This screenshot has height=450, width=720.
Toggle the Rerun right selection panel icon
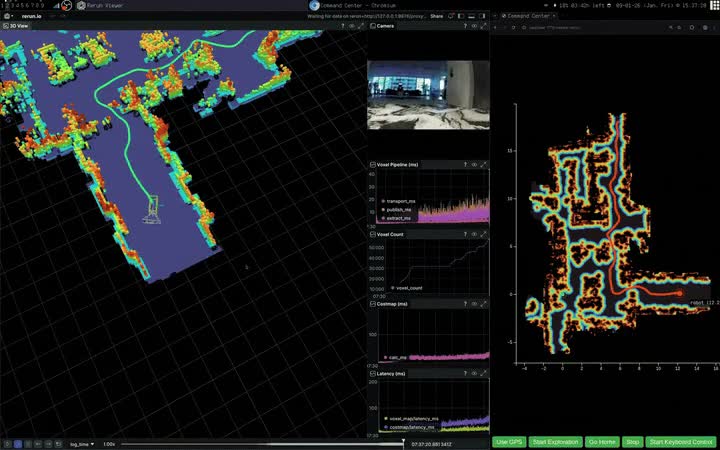click(482, 16)
